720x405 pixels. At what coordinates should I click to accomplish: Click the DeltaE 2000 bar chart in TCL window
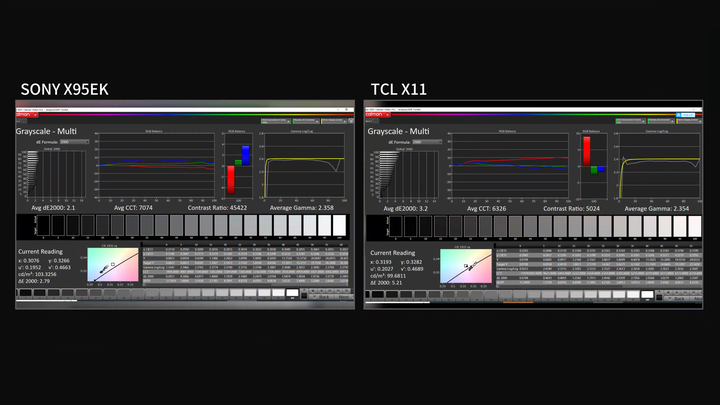[x=408, y=175]
